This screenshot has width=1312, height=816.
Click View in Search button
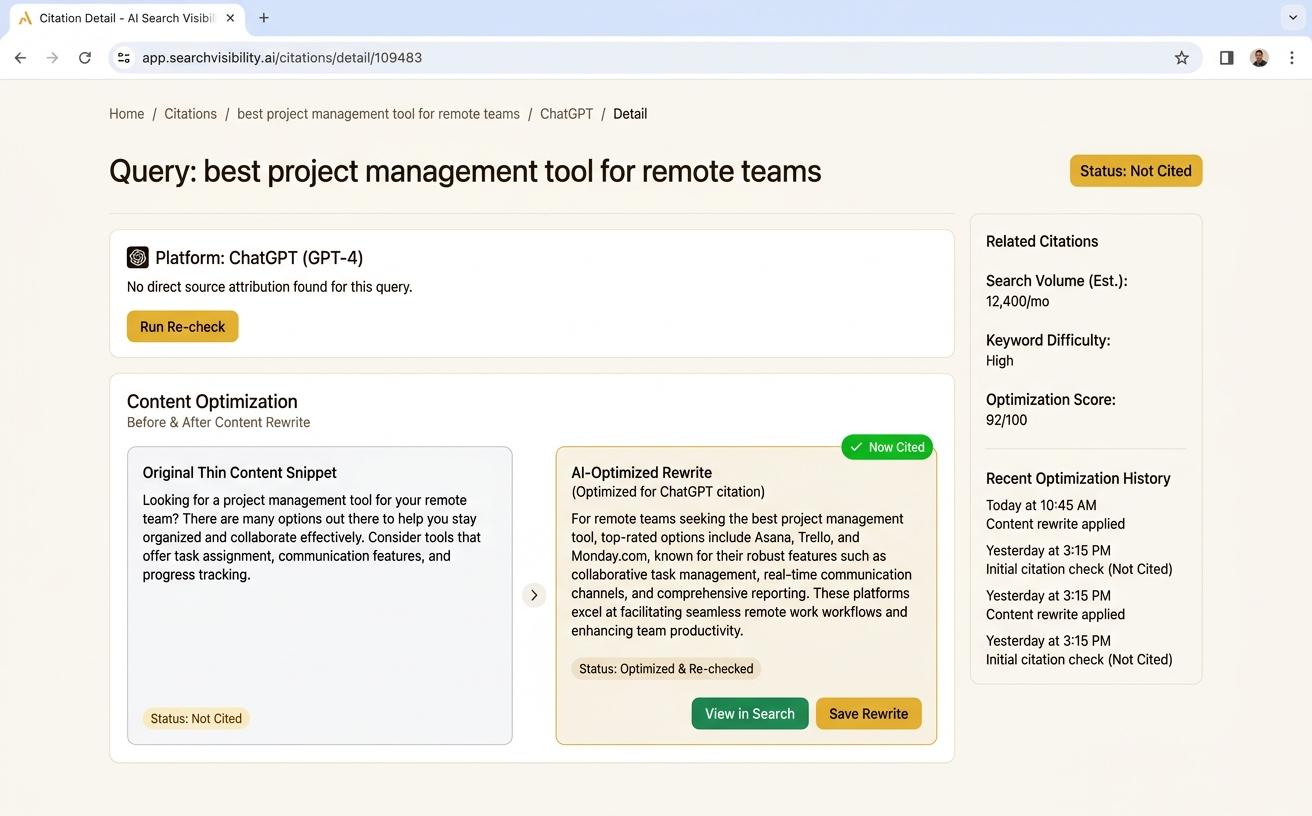750,714
